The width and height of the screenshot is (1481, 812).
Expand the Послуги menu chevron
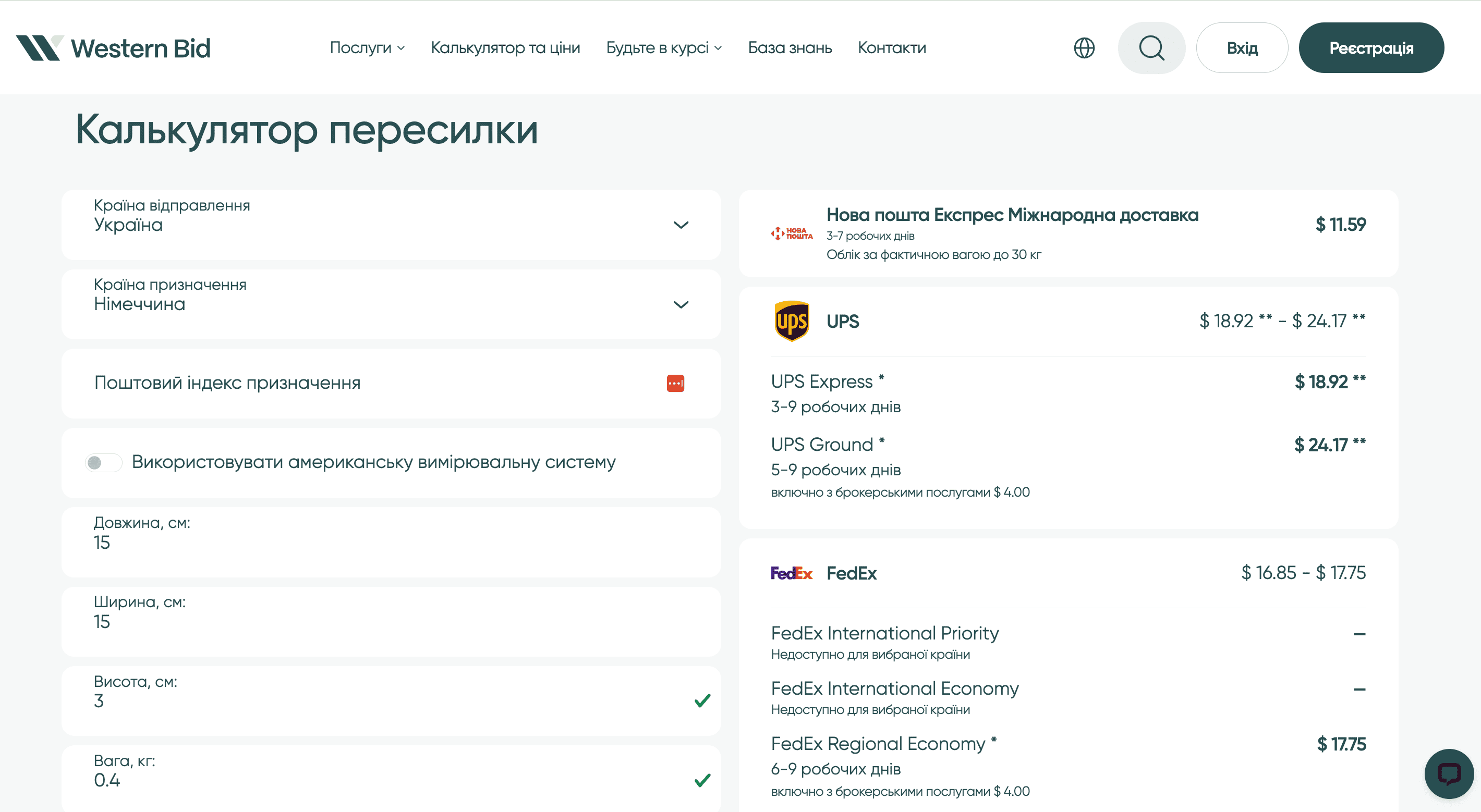(402, 48)
